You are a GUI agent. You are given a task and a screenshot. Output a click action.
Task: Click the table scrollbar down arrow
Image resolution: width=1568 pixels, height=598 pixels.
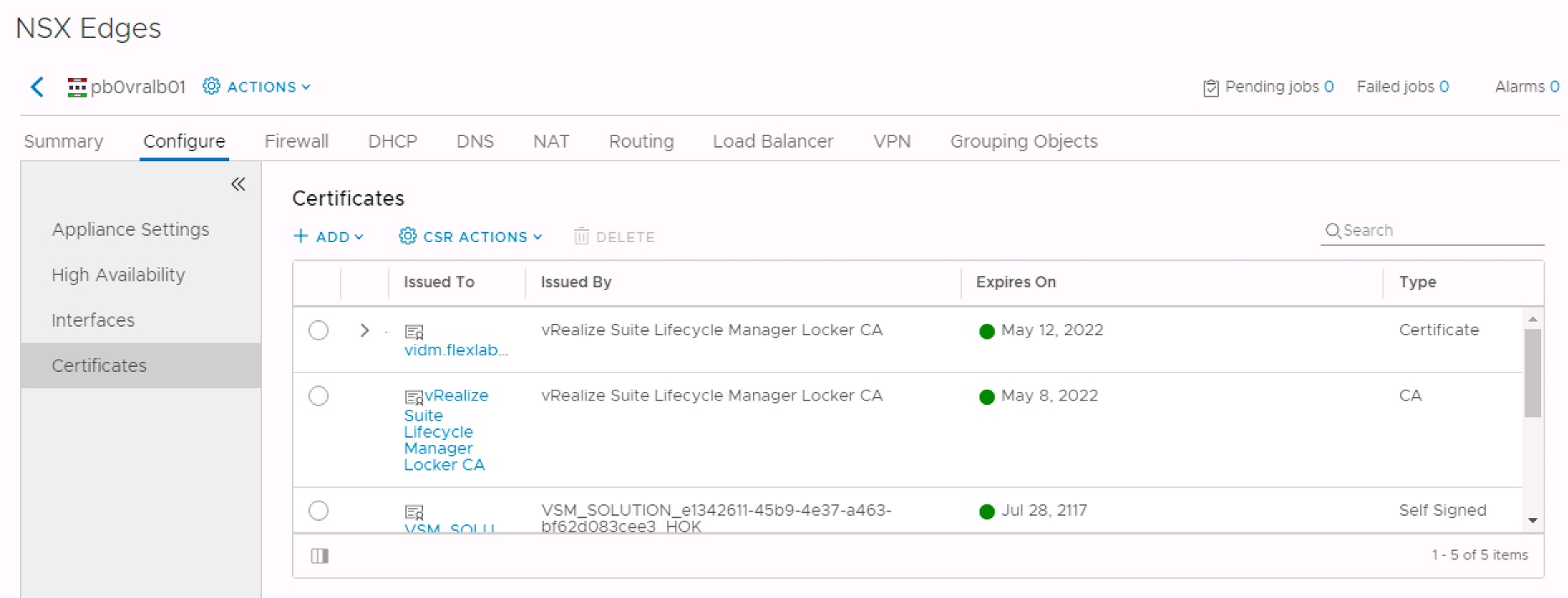(x=1533, y=521)
